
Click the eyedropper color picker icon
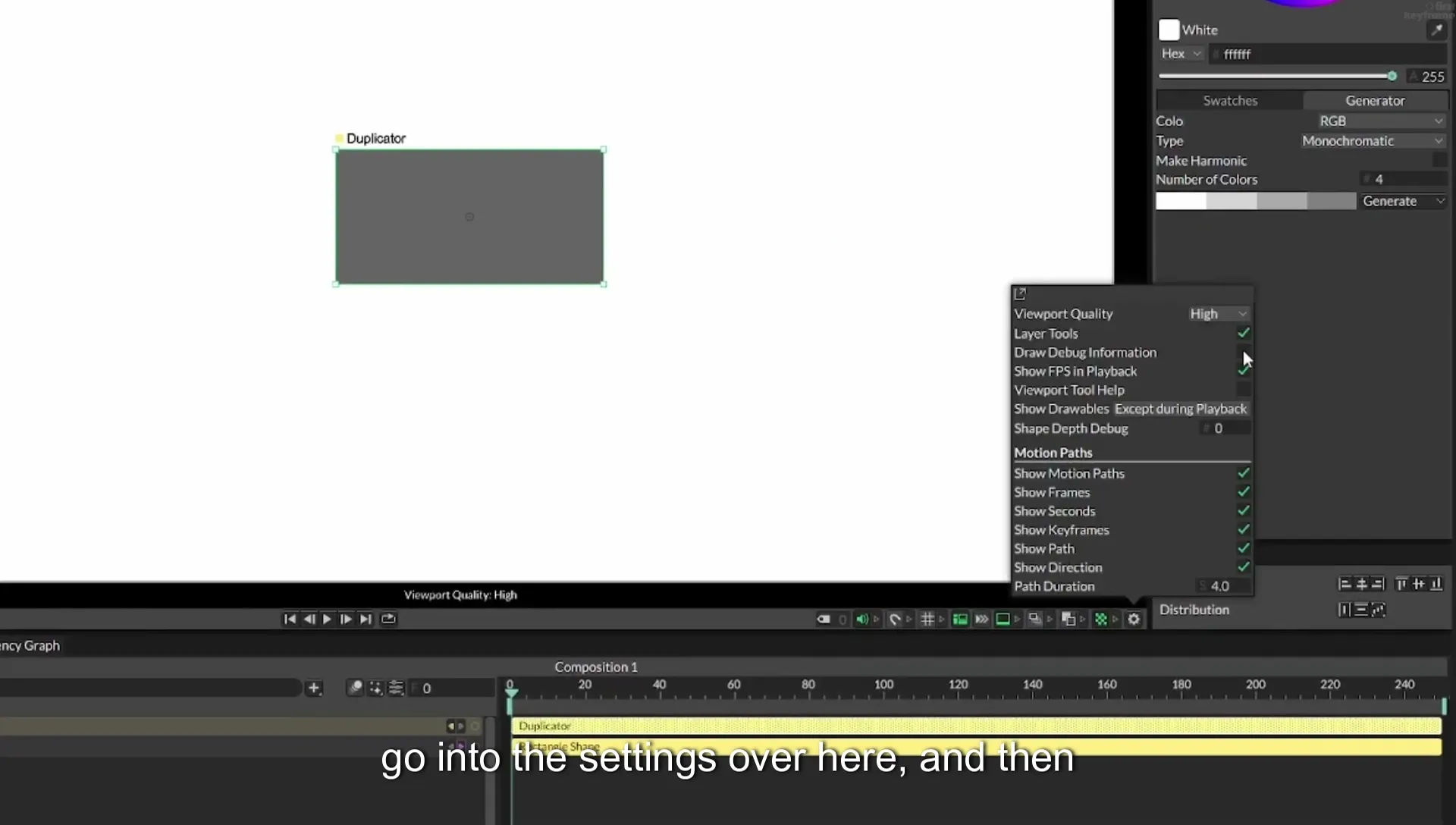click(x=1436, y=30)
